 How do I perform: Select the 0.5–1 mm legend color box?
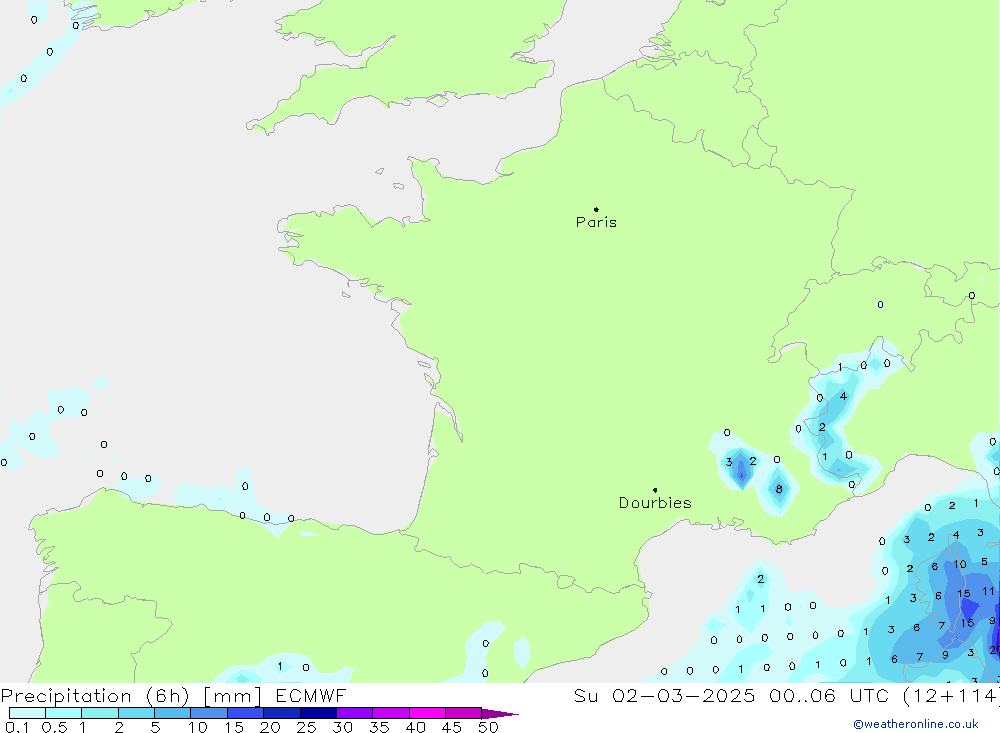click(x=64, y=713)
